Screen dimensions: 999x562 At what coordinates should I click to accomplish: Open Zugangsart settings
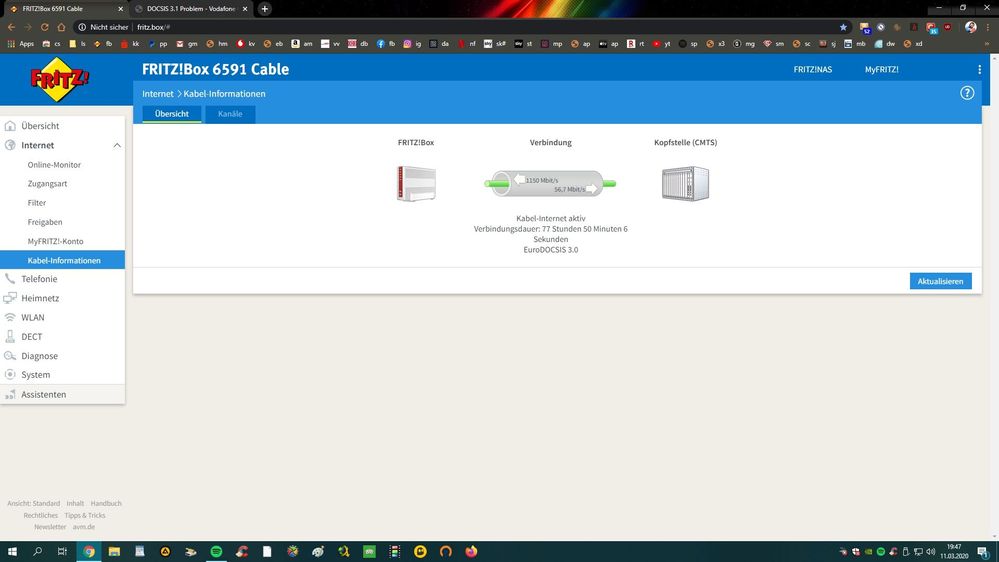(47, 184)
